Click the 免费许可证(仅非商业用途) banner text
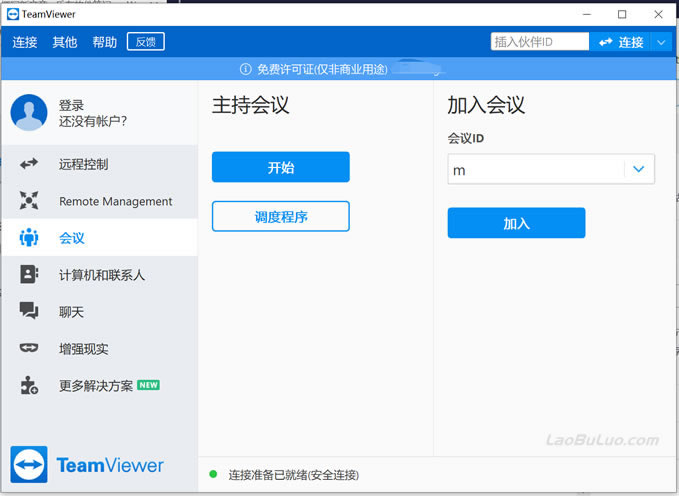The image size is (679, 496). tap(322, 69)
